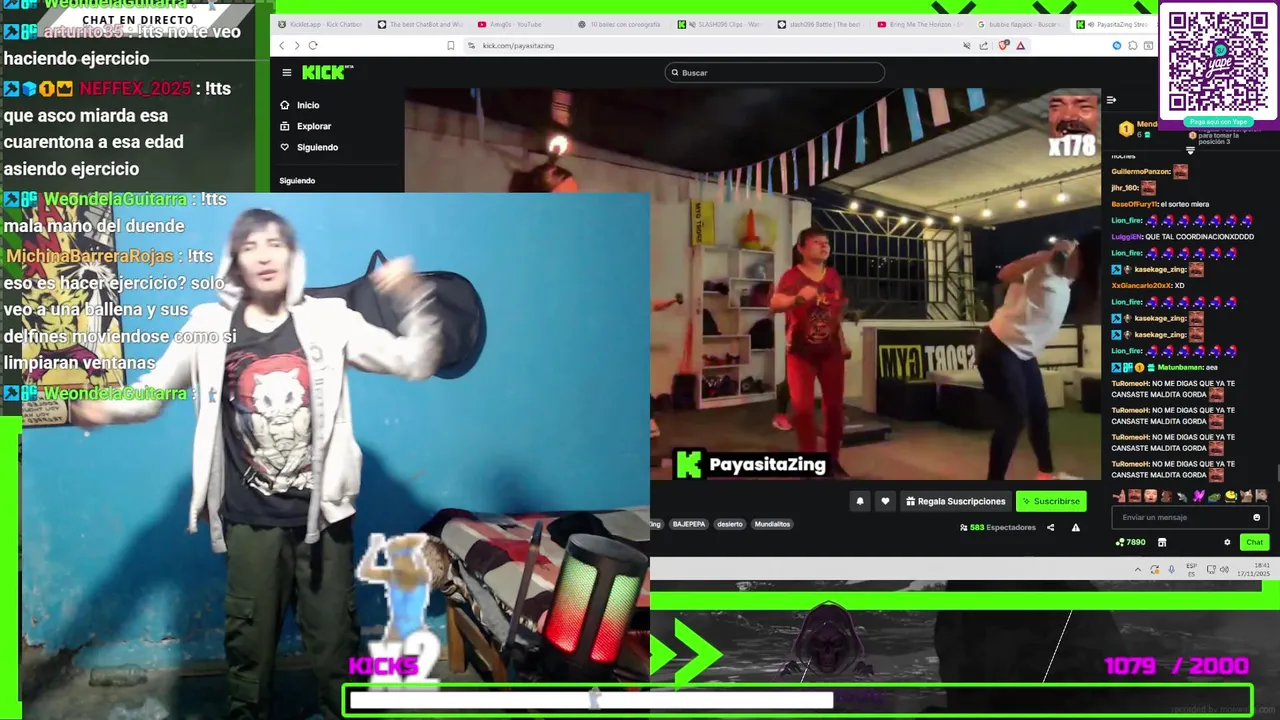
Task: Switch to 10 bailes con coreografía tab
Action: pyautogui.click(x=620, y=24)
